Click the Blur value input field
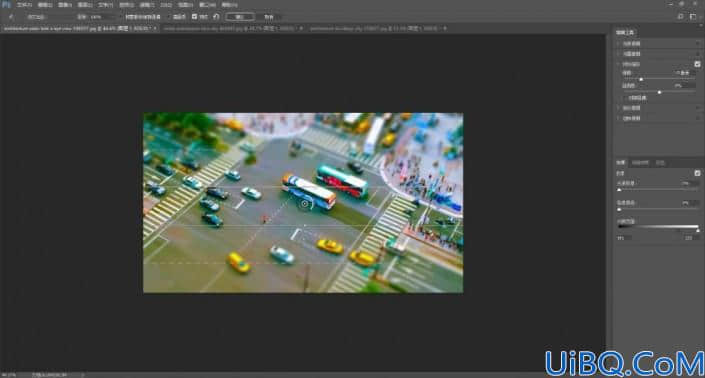 684,73
